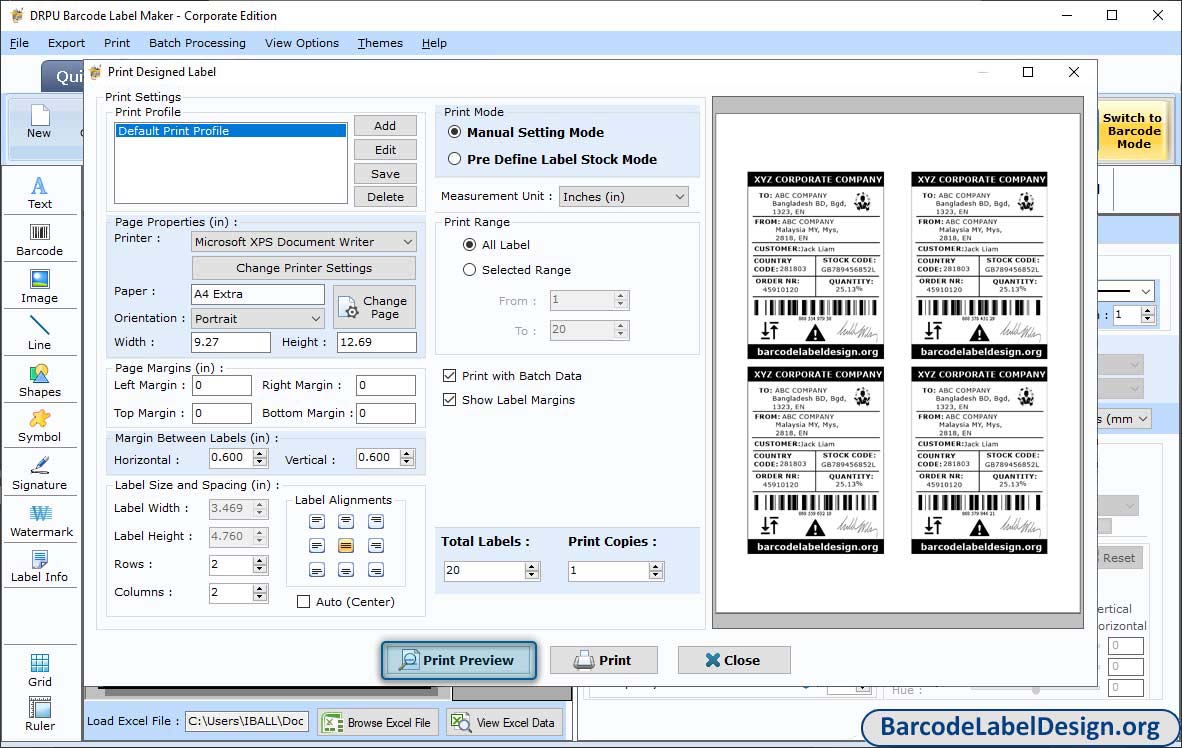The image size is (1182, 748).
Task: Click Switch to Barcode Mode button
Action: click(1133, 131)
